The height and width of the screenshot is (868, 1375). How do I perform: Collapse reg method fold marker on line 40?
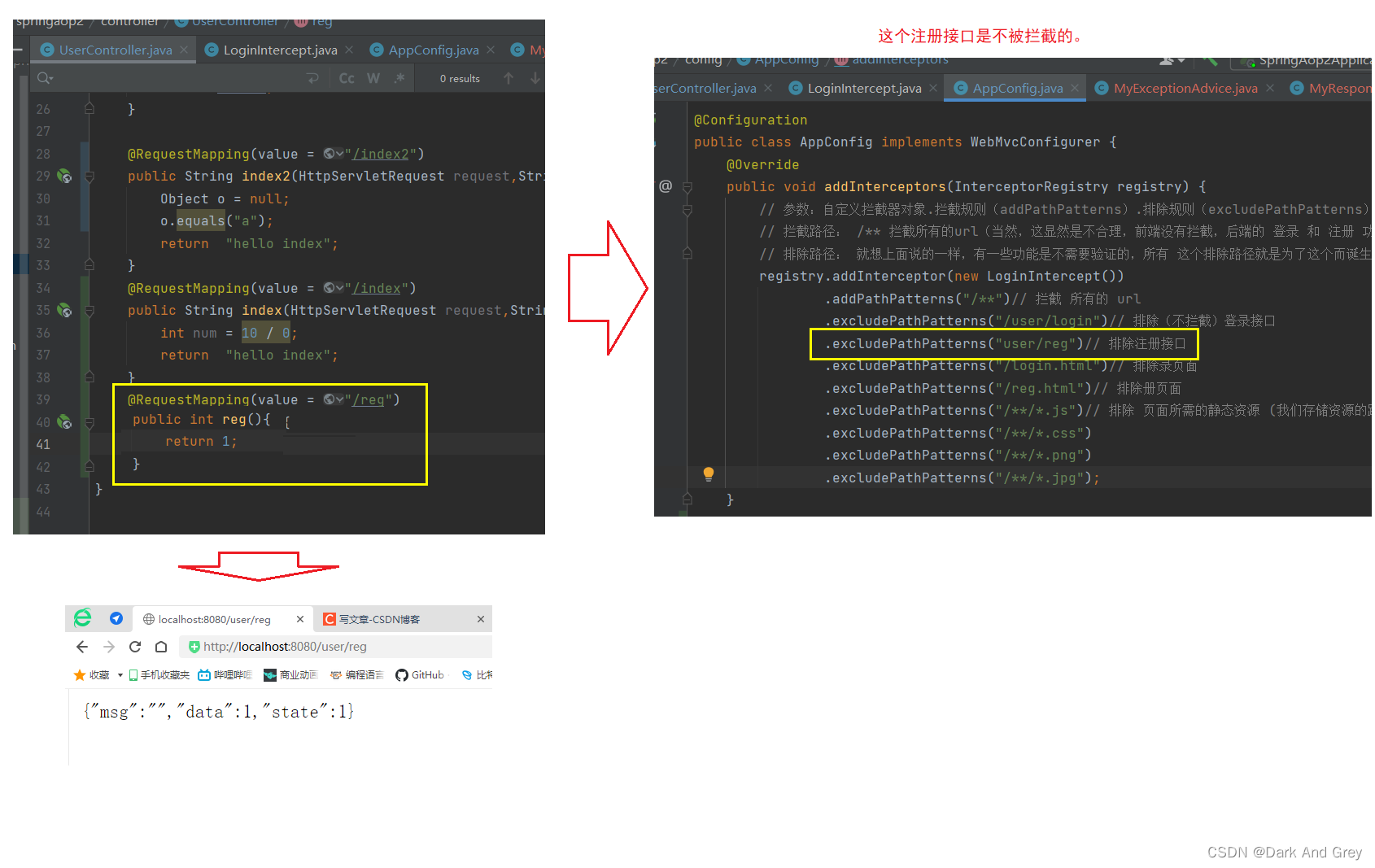coord(89,423)
